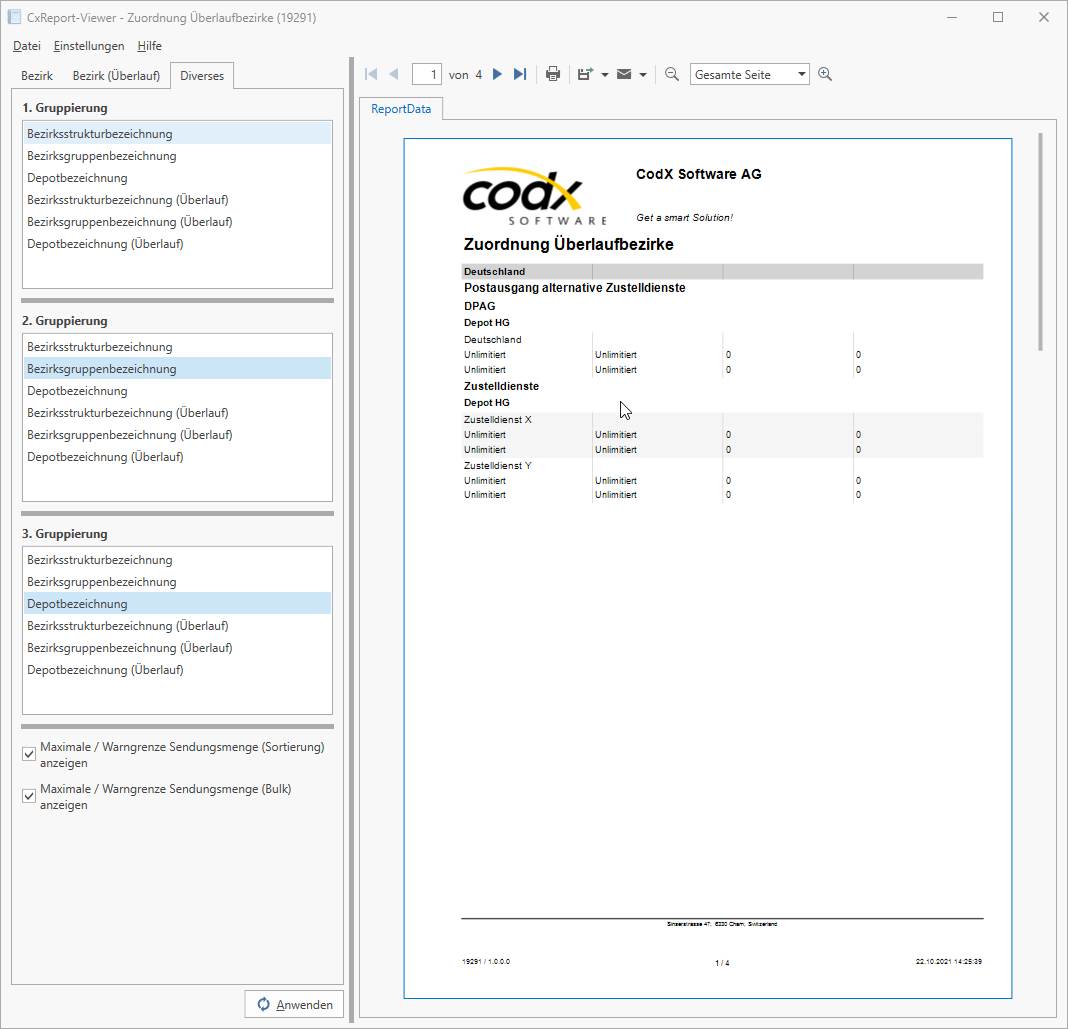Select Depotbezeichnung in 3. Gruppierung
Screen dimensions: 1068x1029
177,603
